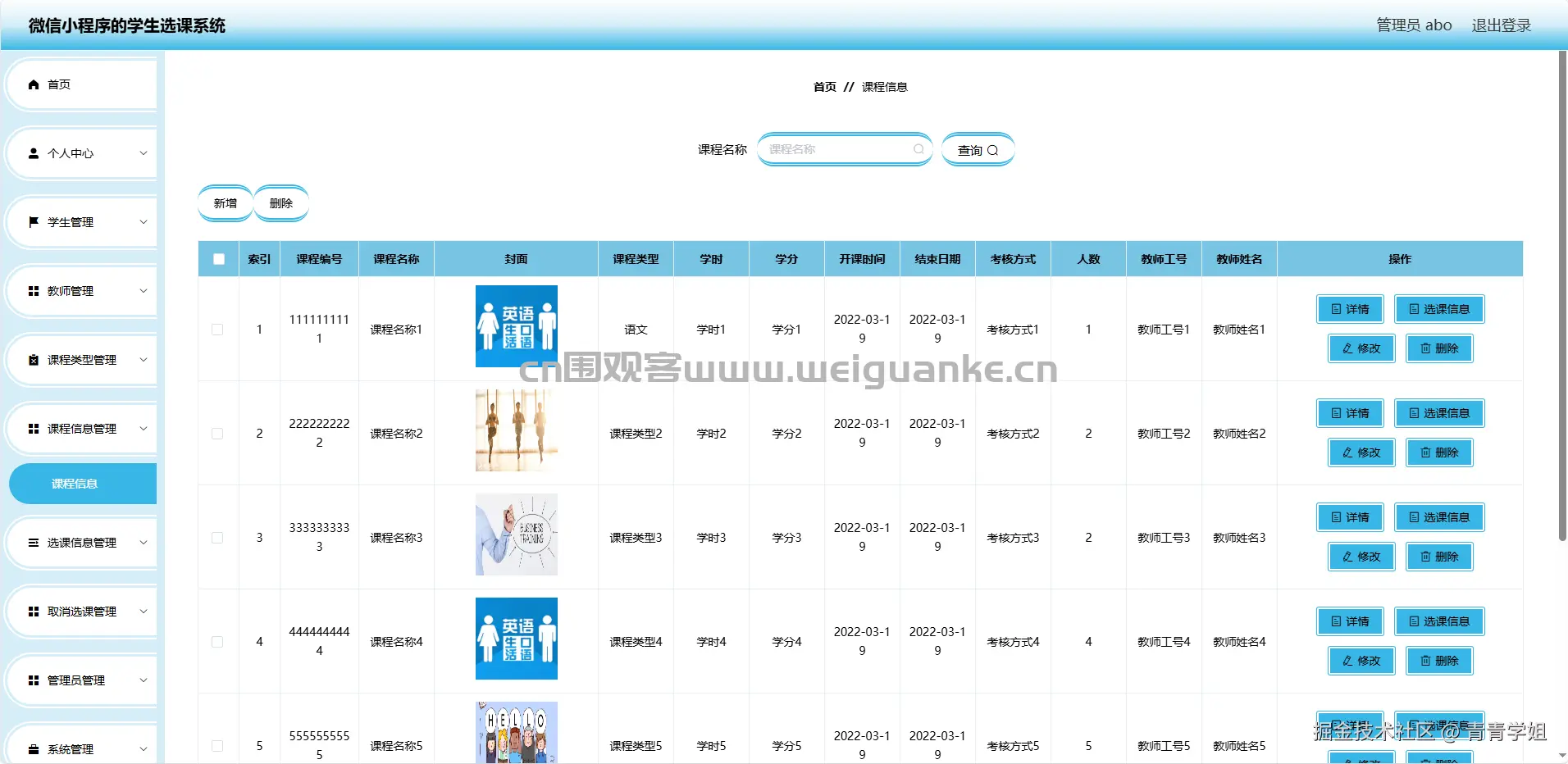Click the flag icon for 学生管理

34,222
